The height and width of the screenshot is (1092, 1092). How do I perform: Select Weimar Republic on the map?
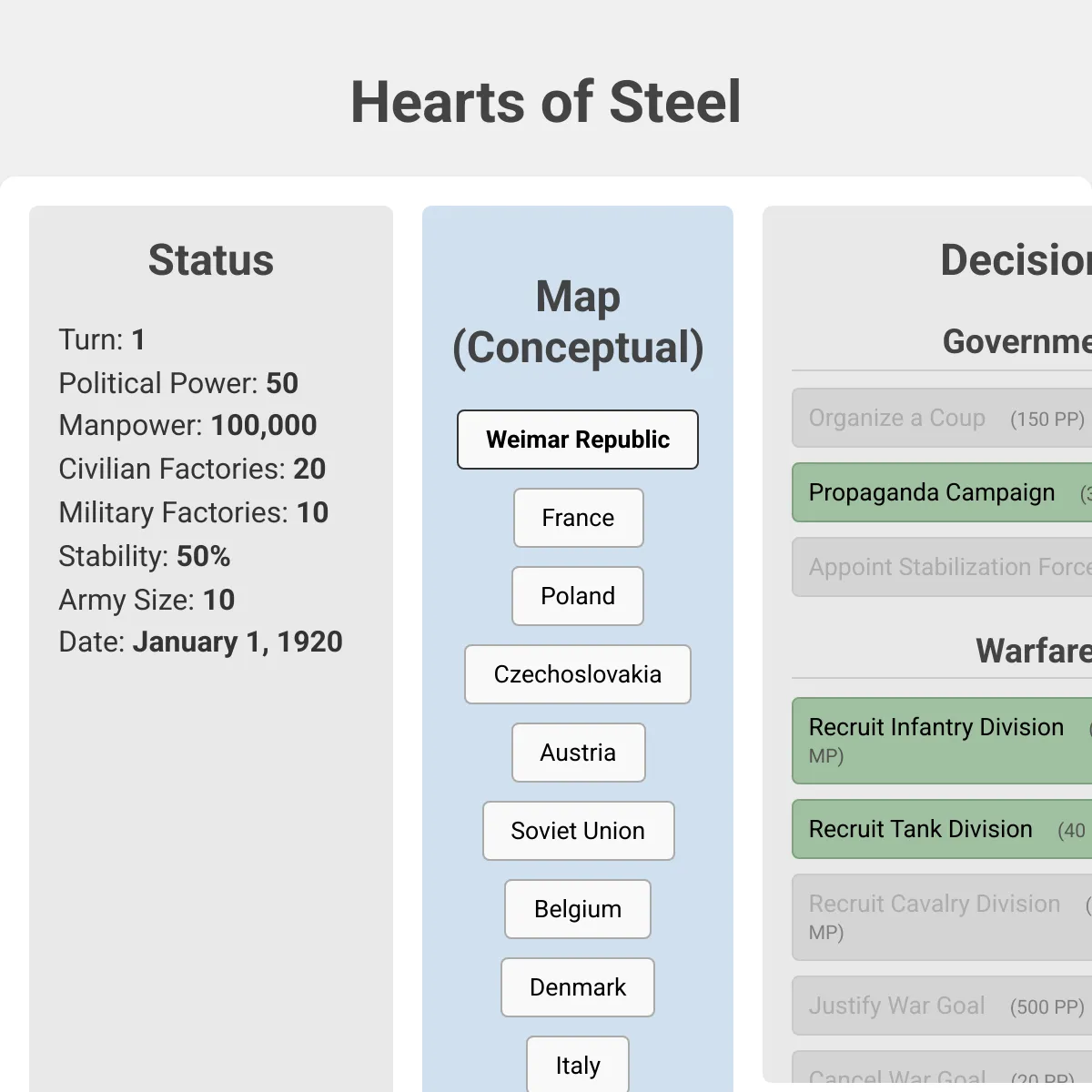(578, 440)
